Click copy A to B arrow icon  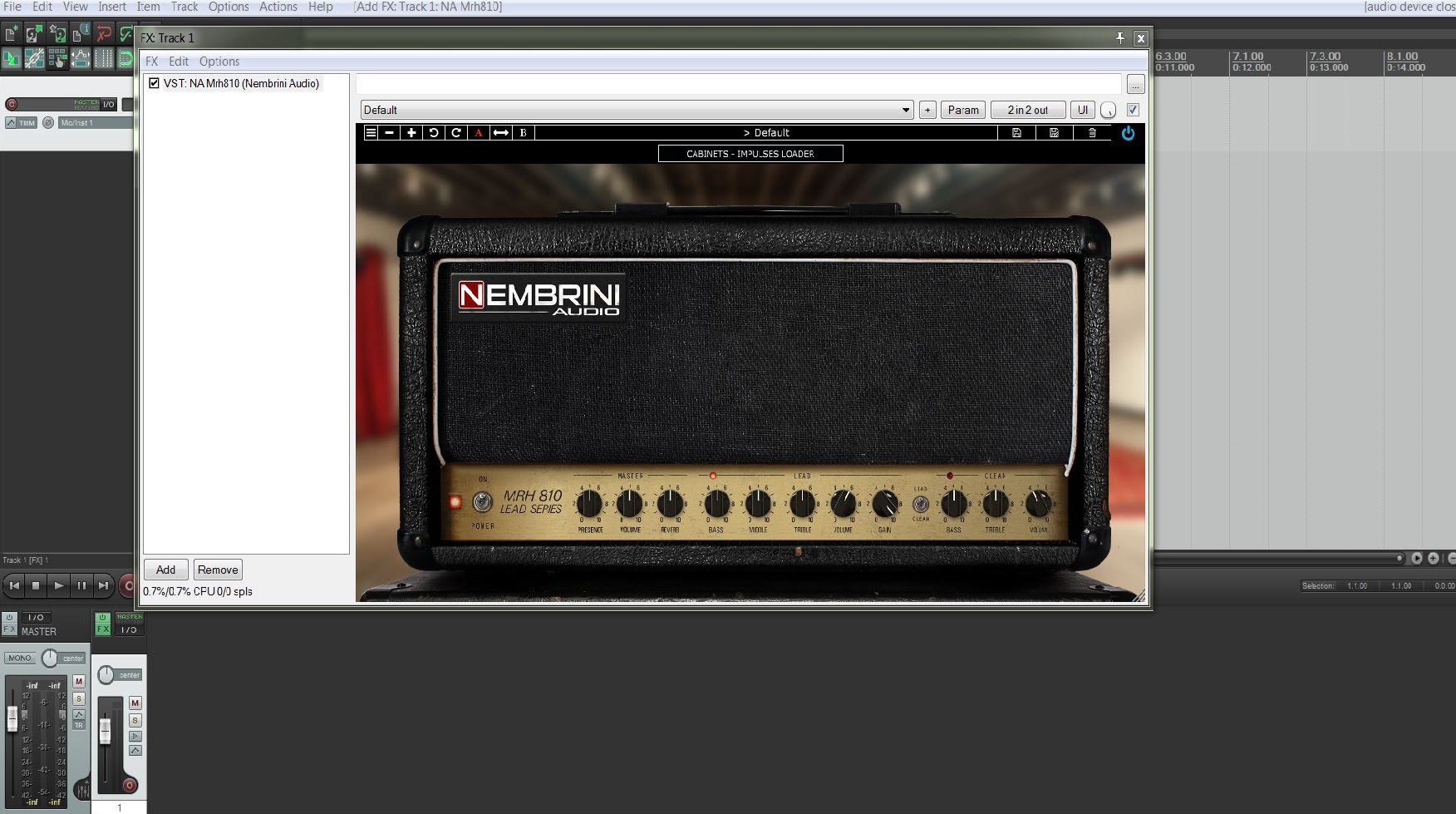[501, 132]
